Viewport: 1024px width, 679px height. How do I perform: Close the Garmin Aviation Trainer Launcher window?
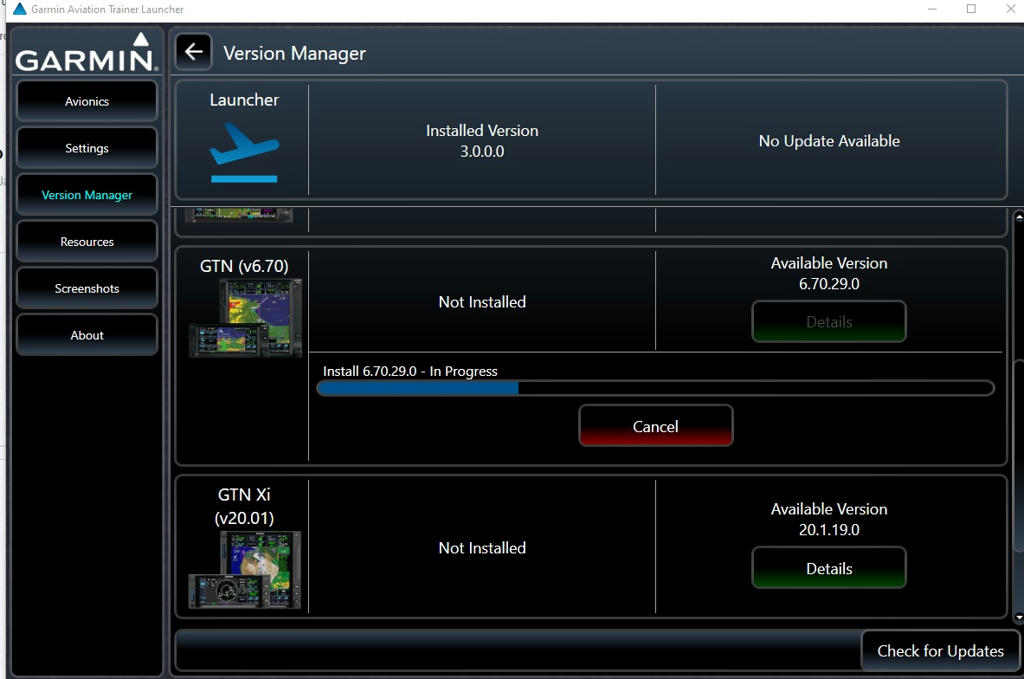point(1010,9)
